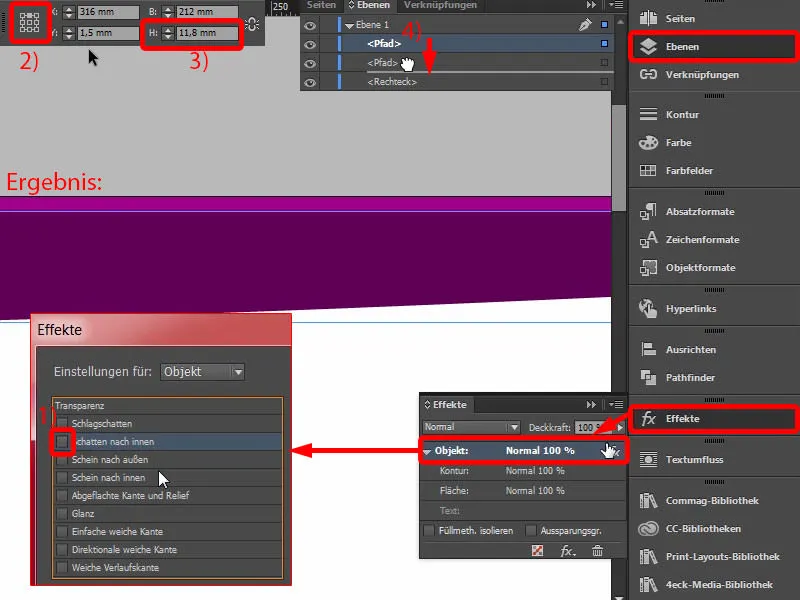This screenshot has width=800, height=600.
Task: Open the Ebenen panel flyout menu
Action: pos(616,5)
